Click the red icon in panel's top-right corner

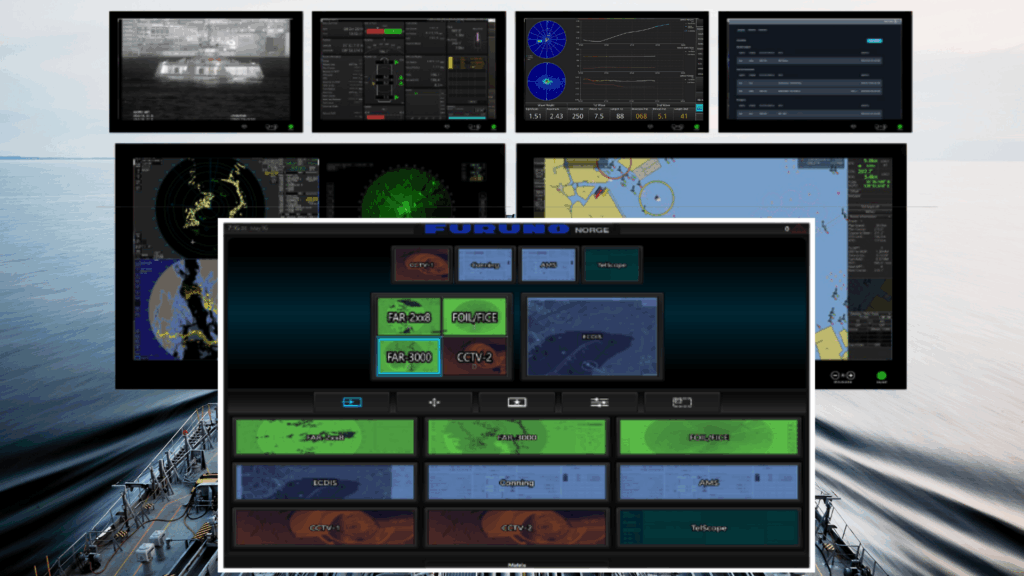(x=799, y=230)
